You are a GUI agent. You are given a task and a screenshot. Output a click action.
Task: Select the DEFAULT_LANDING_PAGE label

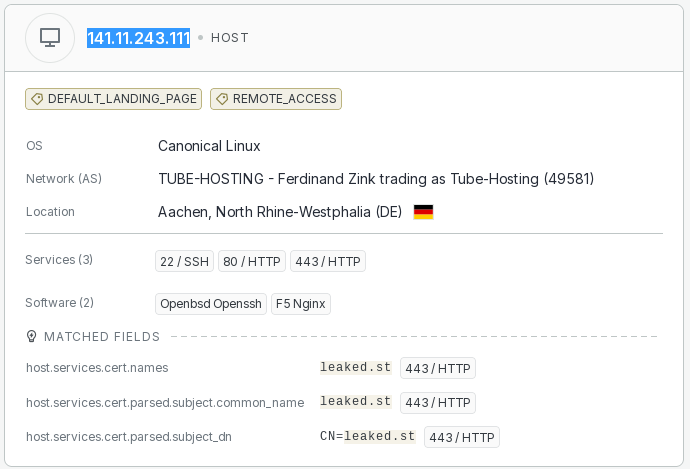pyautogui.click(x=114, y=99)
